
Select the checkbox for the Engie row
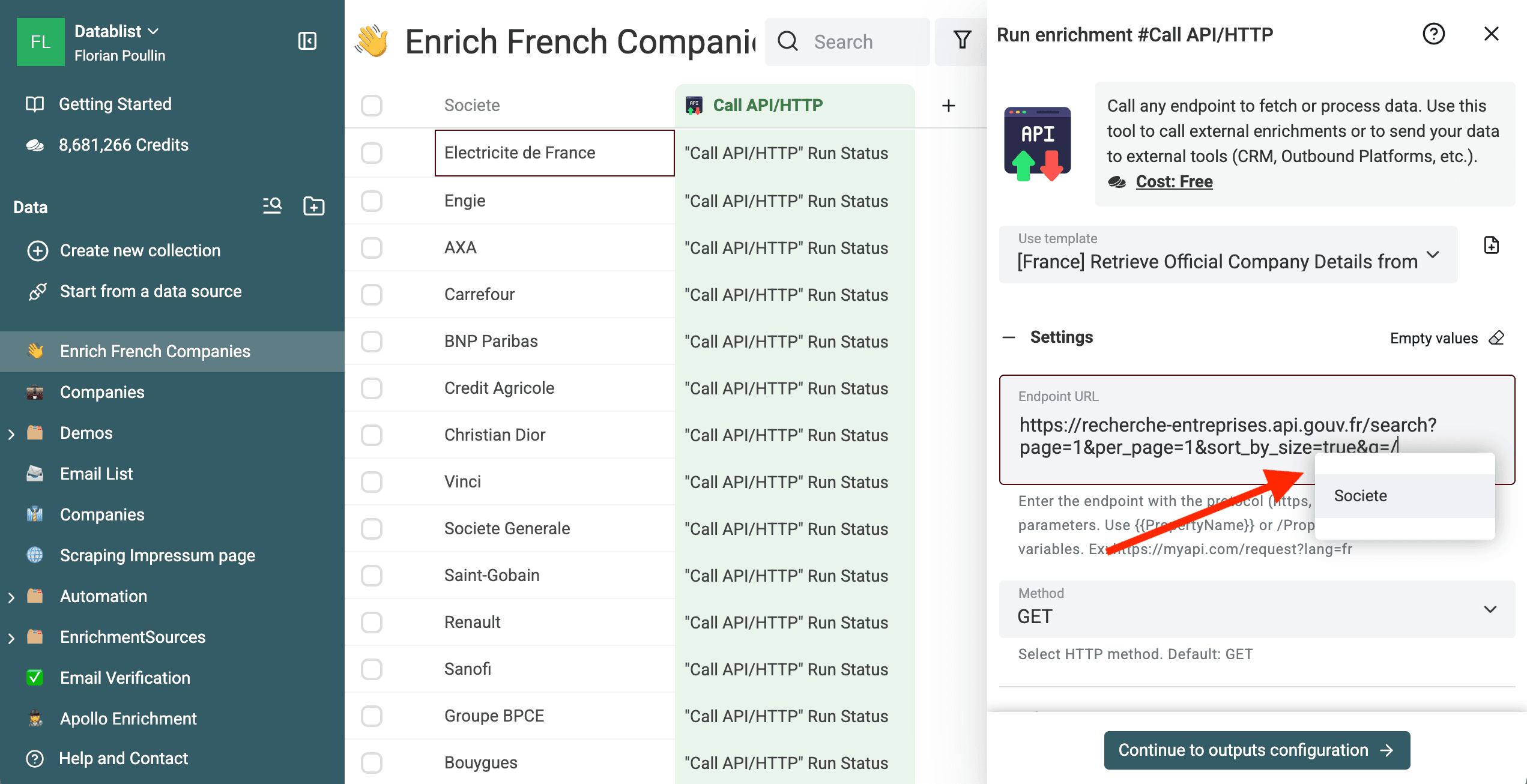pos(372,201)
